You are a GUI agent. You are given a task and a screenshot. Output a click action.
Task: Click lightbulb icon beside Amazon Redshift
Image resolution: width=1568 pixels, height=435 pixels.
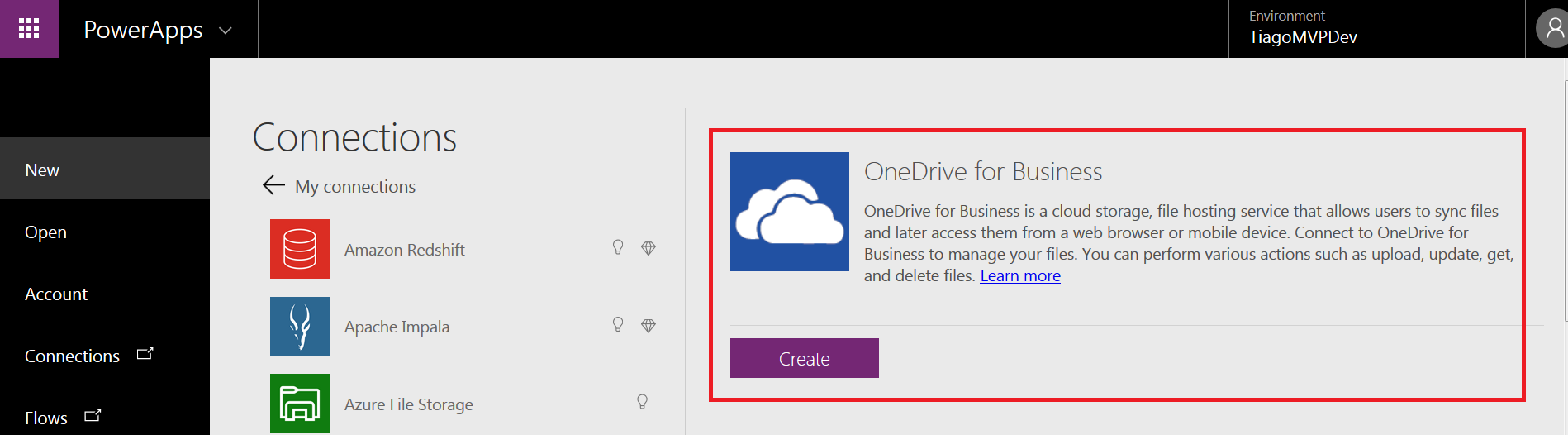point(618,247)
